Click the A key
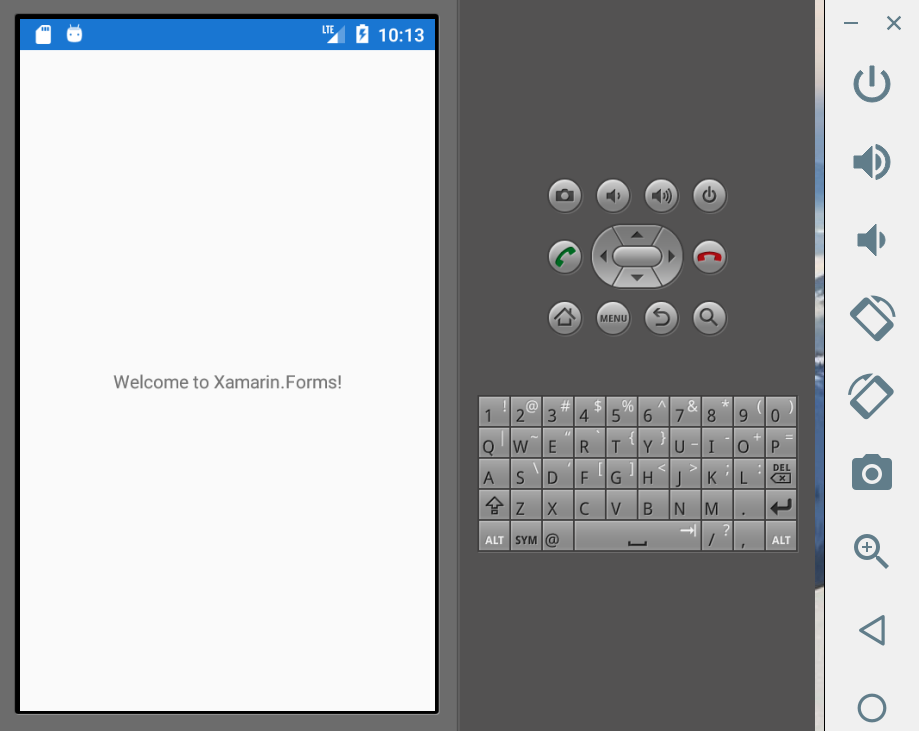 point(494,474)
